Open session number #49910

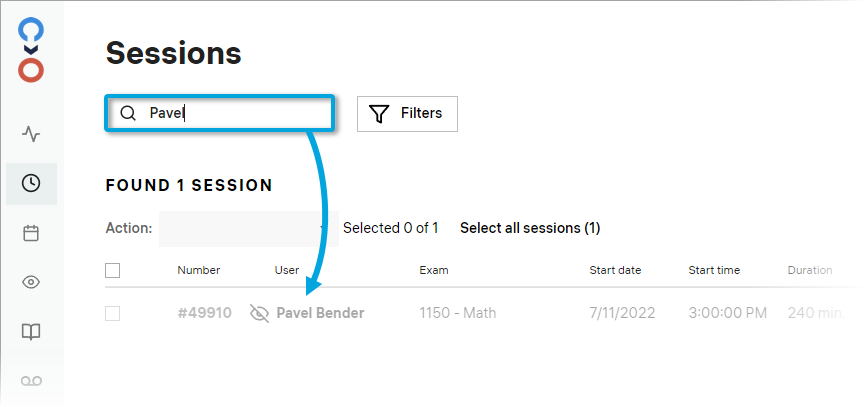[x=204, y=313]
